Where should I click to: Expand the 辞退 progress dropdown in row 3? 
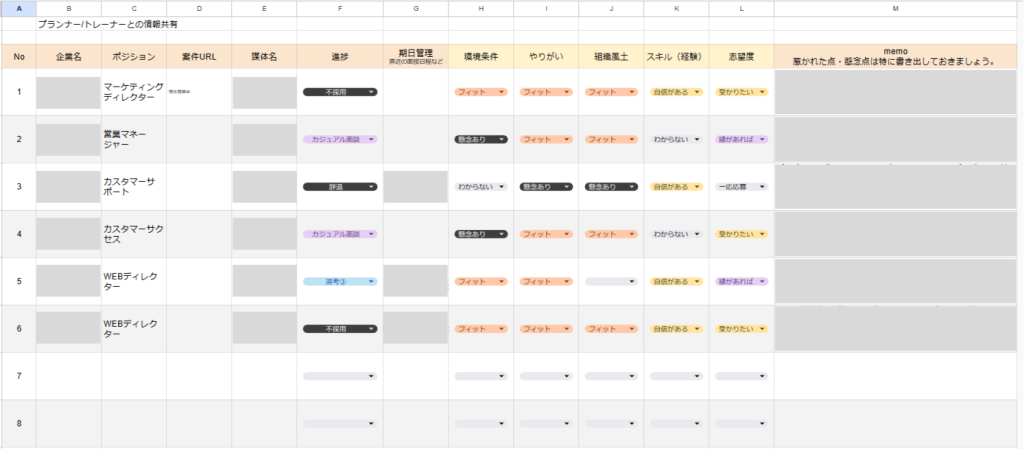[x=340, y=187]
